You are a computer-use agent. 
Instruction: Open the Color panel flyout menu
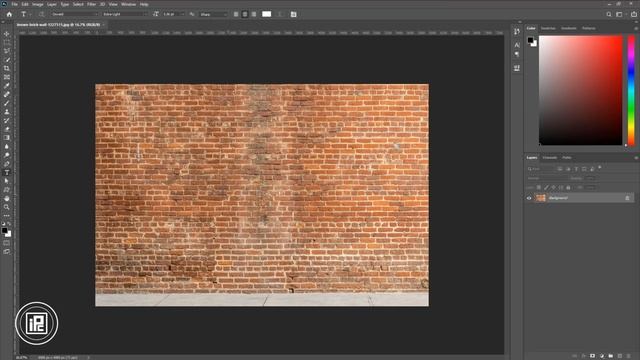pyautogui.click(x=636, y=29)
